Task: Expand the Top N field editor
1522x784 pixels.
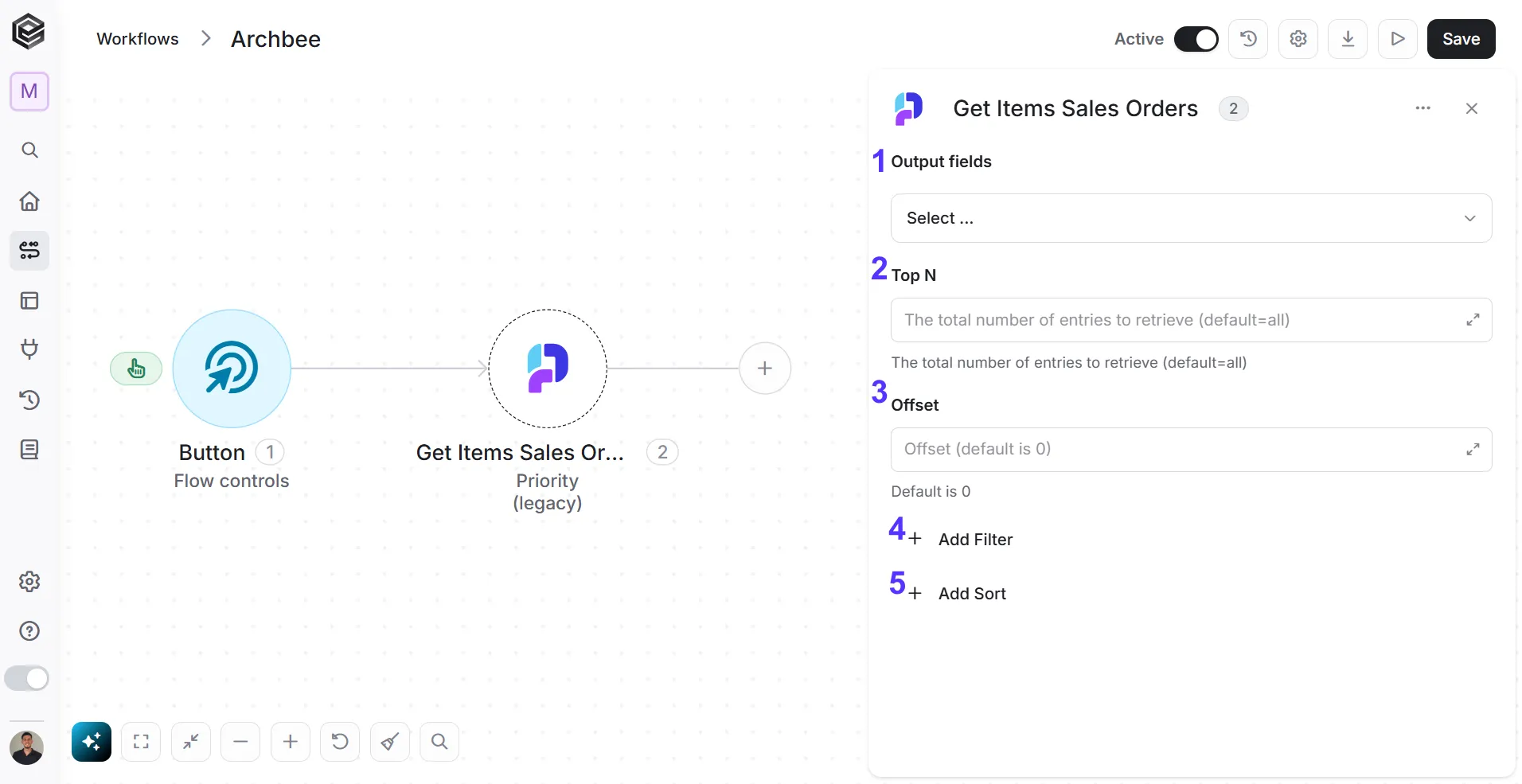Action: (x=1473, y=320)
